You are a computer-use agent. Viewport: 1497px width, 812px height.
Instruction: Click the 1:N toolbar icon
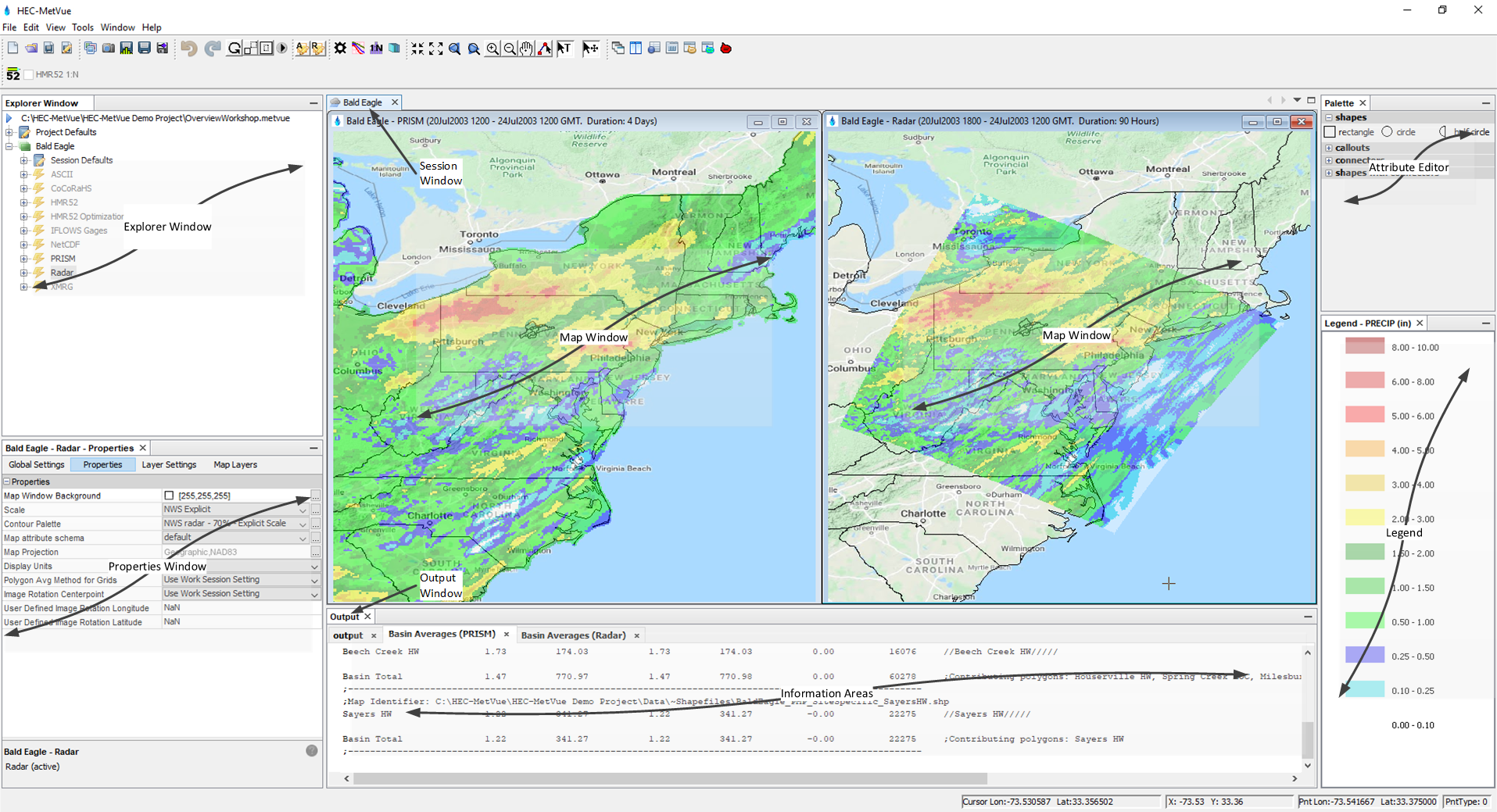coord(376,48)
